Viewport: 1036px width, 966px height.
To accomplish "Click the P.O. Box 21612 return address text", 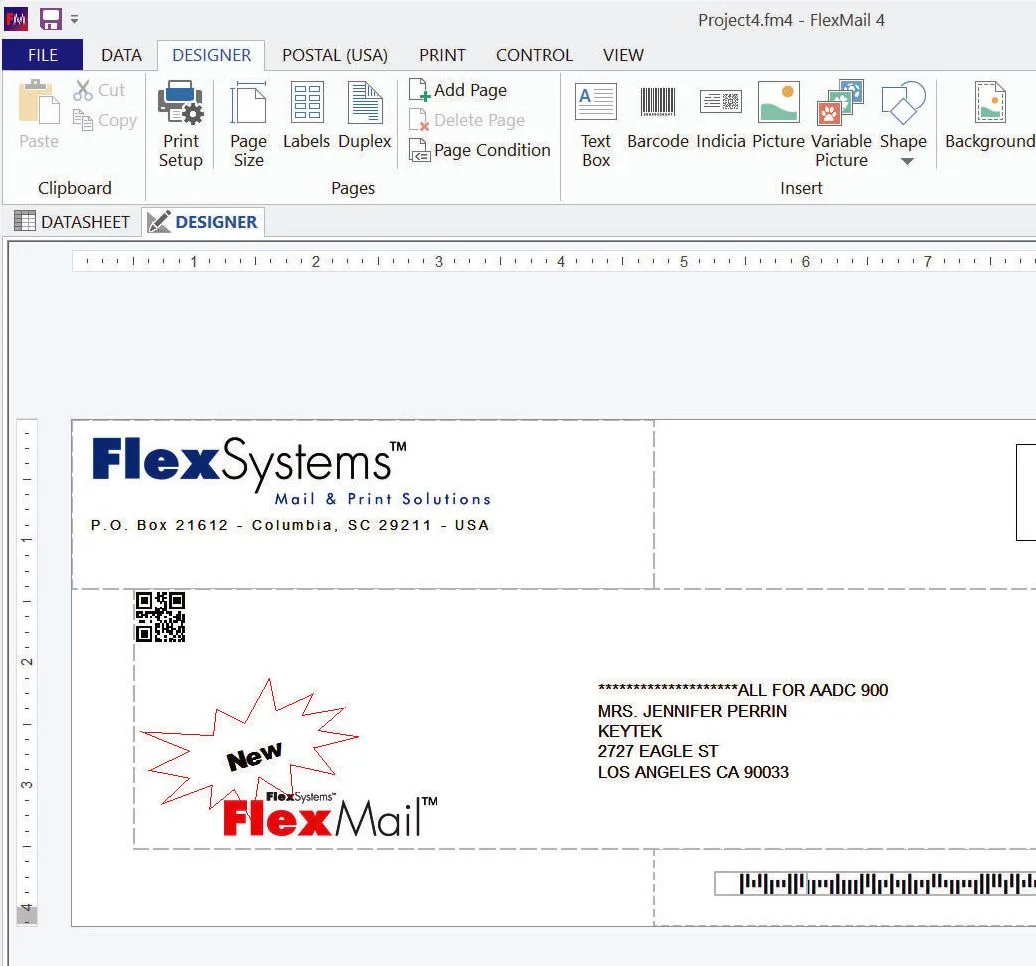I will click(x=290, y=525).
